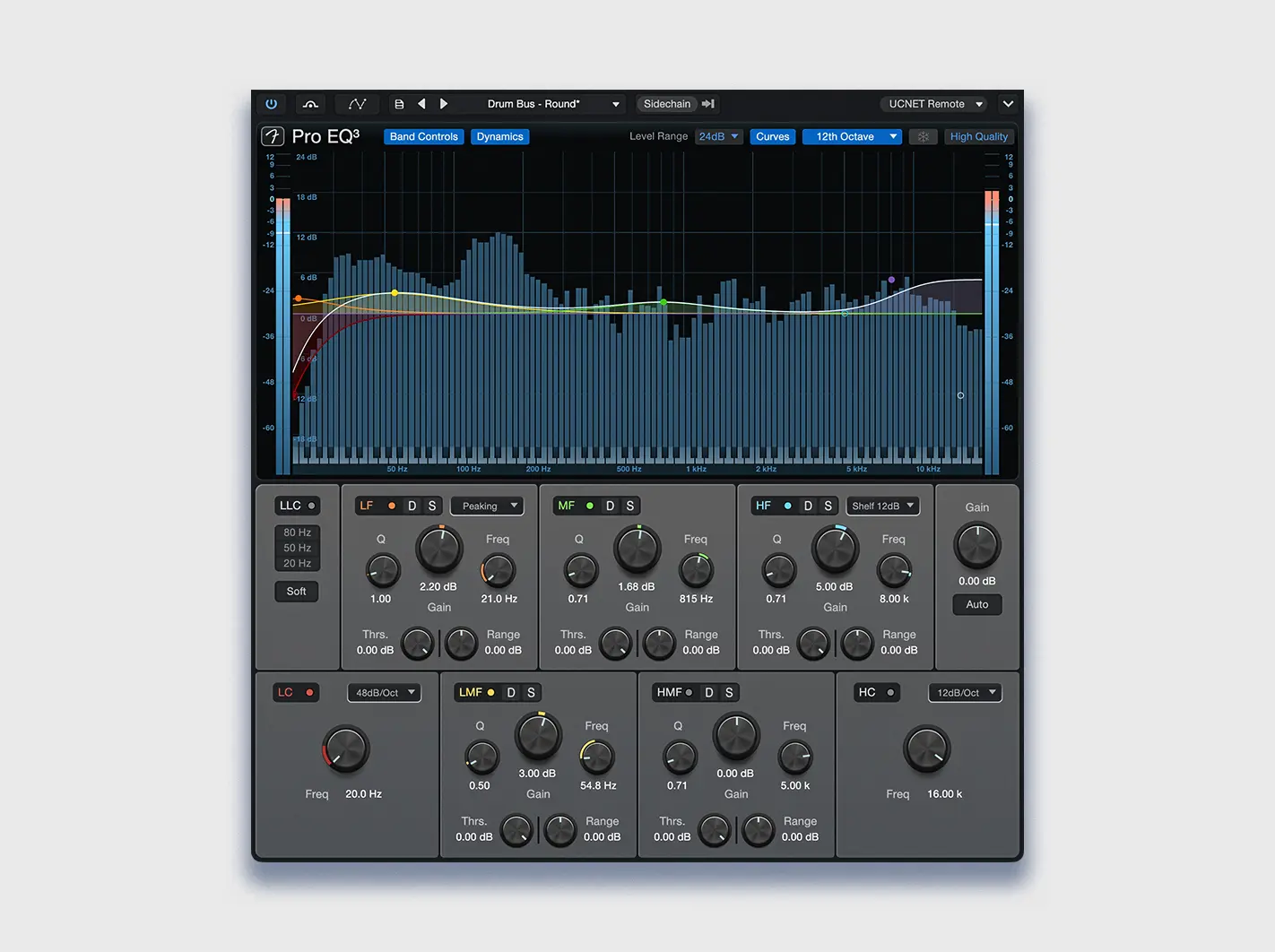The width and height of the screenshot is (1275, 952).
Task: Toggle the LC low cut band on
Action: [309, 691]
